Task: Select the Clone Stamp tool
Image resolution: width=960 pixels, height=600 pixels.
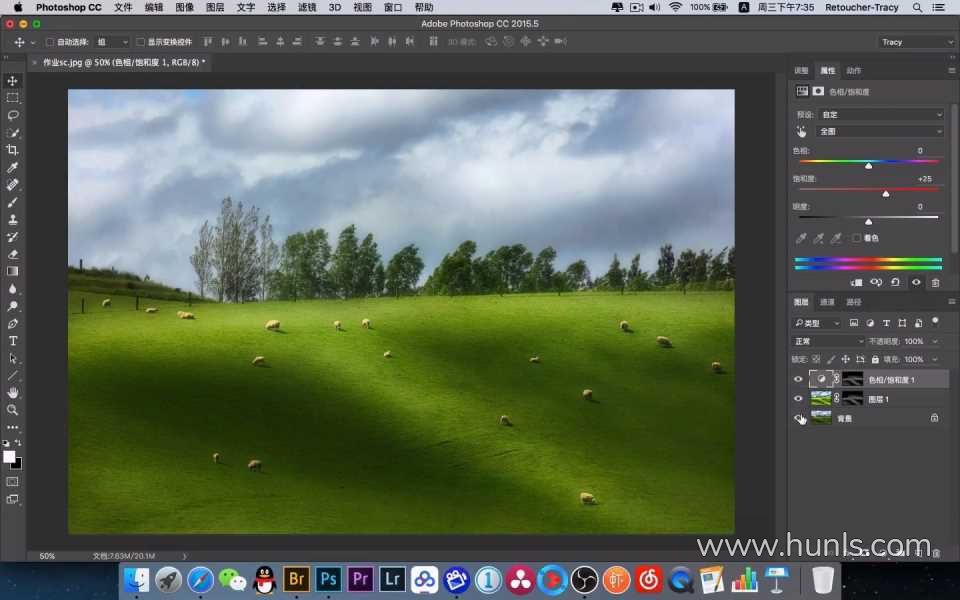Action: (12, 220)
